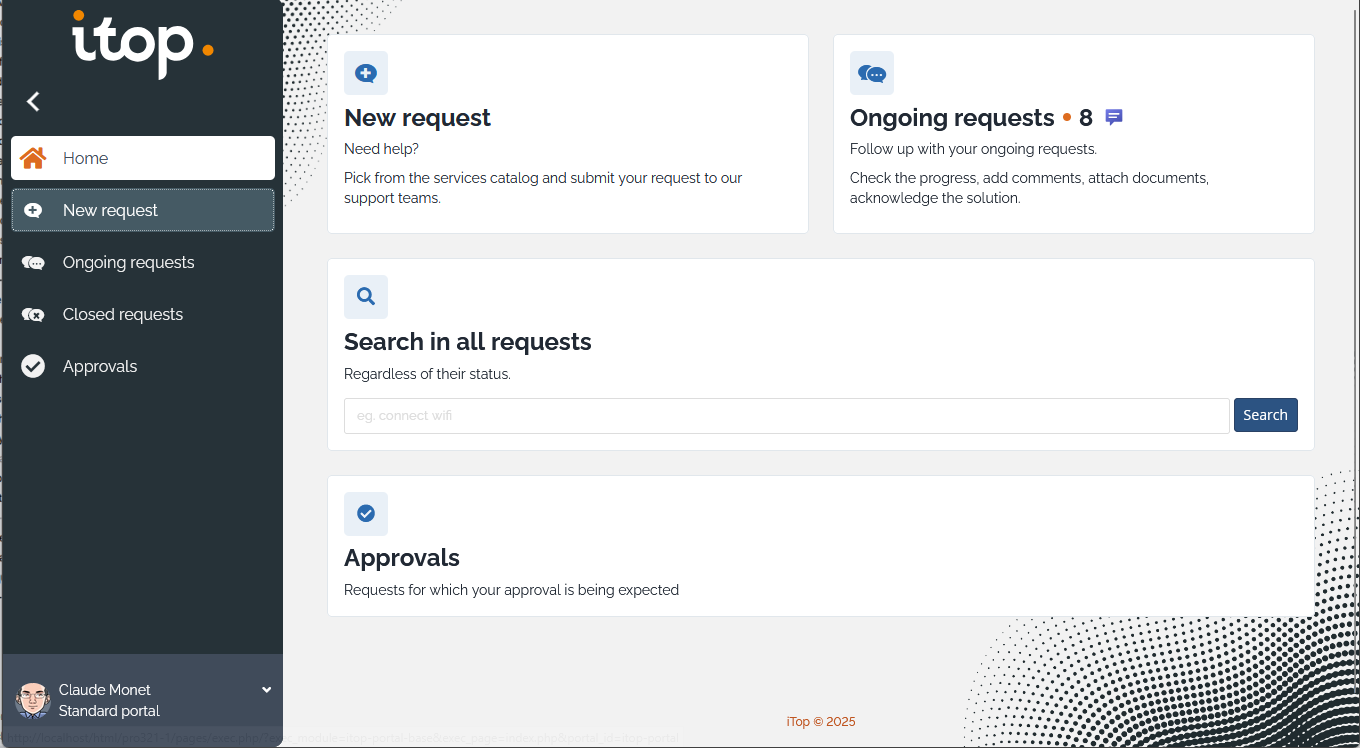Click the orange Home house icon
This screenshot has height=748, width=1360.
pyautogui.click(x=33, y=158)
